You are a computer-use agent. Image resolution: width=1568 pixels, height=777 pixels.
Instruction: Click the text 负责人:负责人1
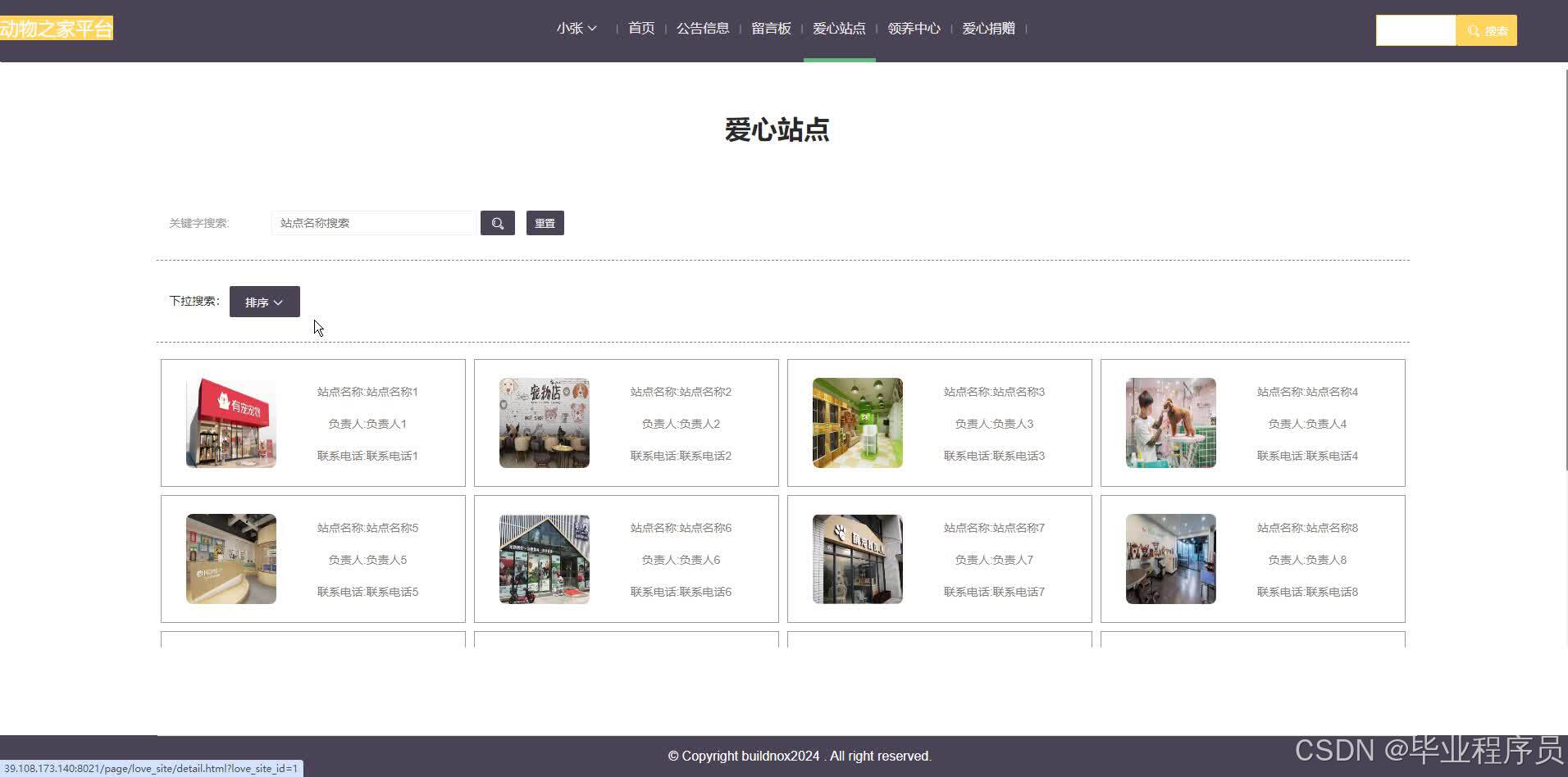click(367, 424)
